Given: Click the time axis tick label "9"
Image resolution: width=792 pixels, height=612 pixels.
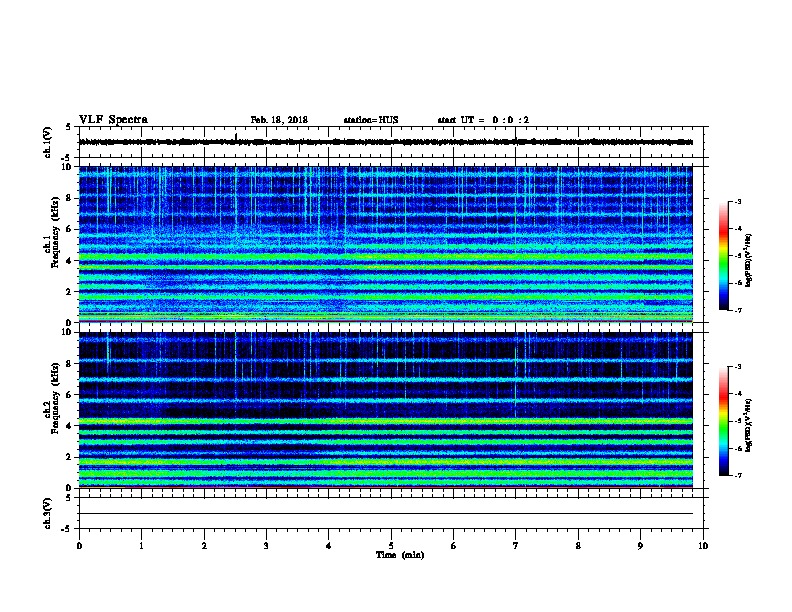Looking at the screenshot, I should [640, 546].
